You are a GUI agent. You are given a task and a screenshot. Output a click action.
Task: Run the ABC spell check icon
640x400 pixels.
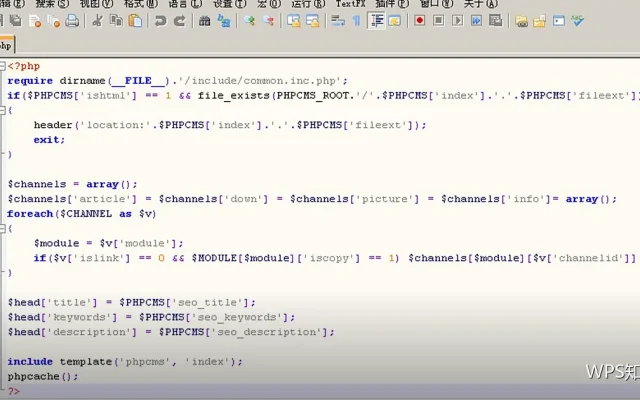tap(578, 20)
